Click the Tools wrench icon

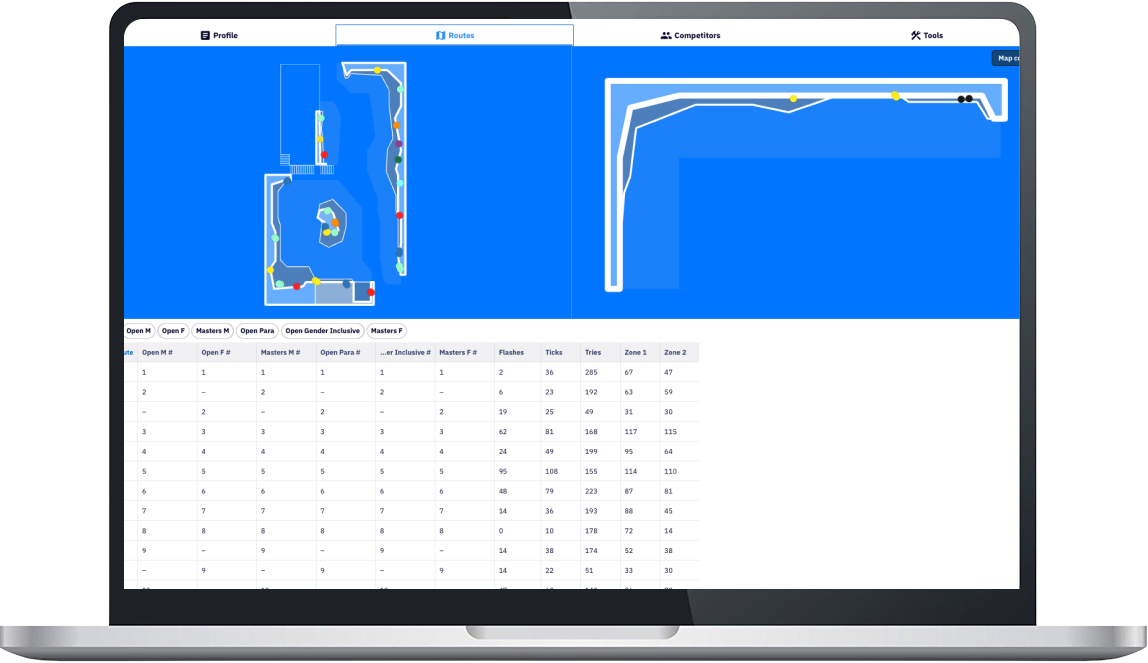(915, 35)
